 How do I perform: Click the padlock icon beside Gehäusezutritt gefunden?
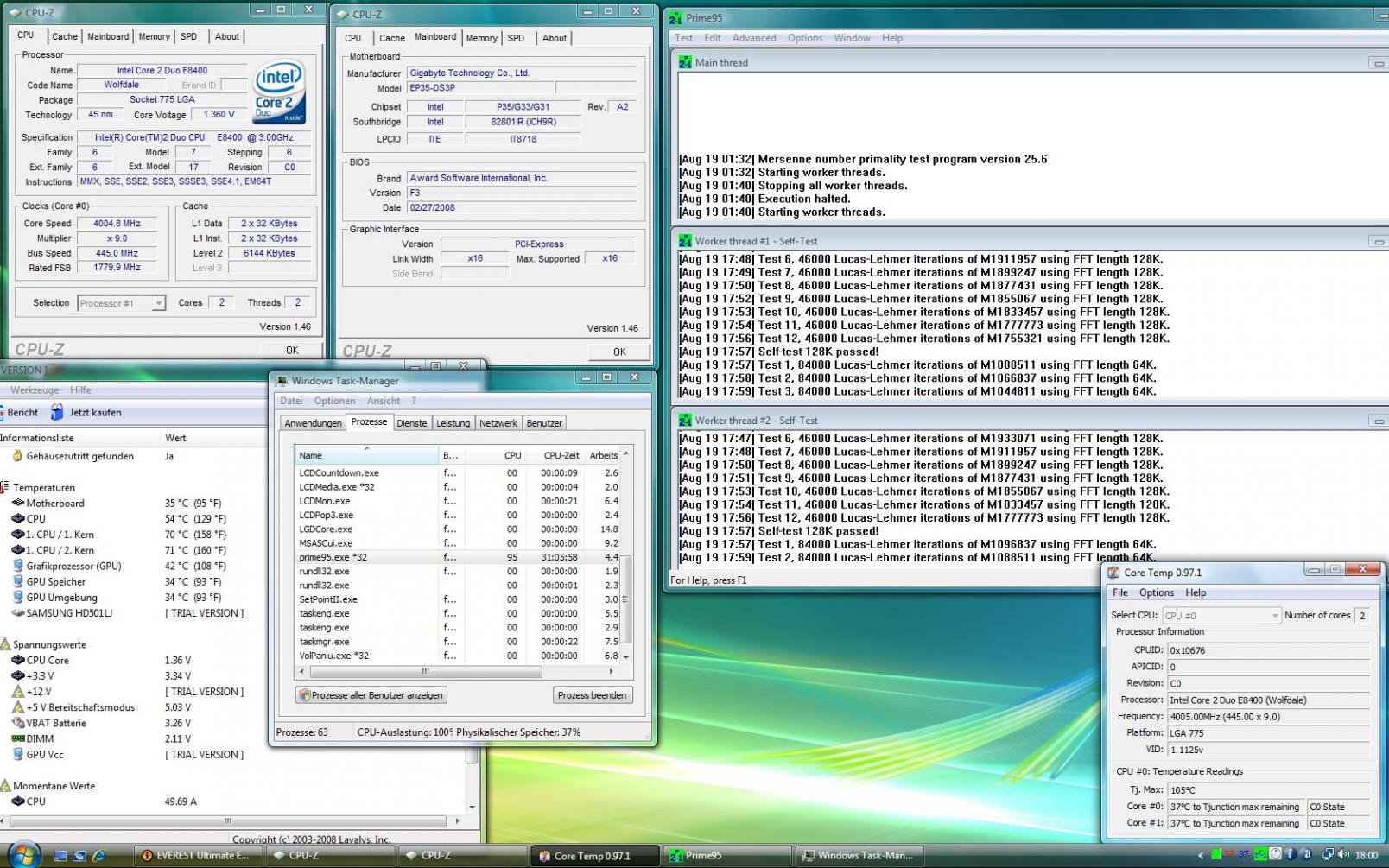[x=17, y=456]
